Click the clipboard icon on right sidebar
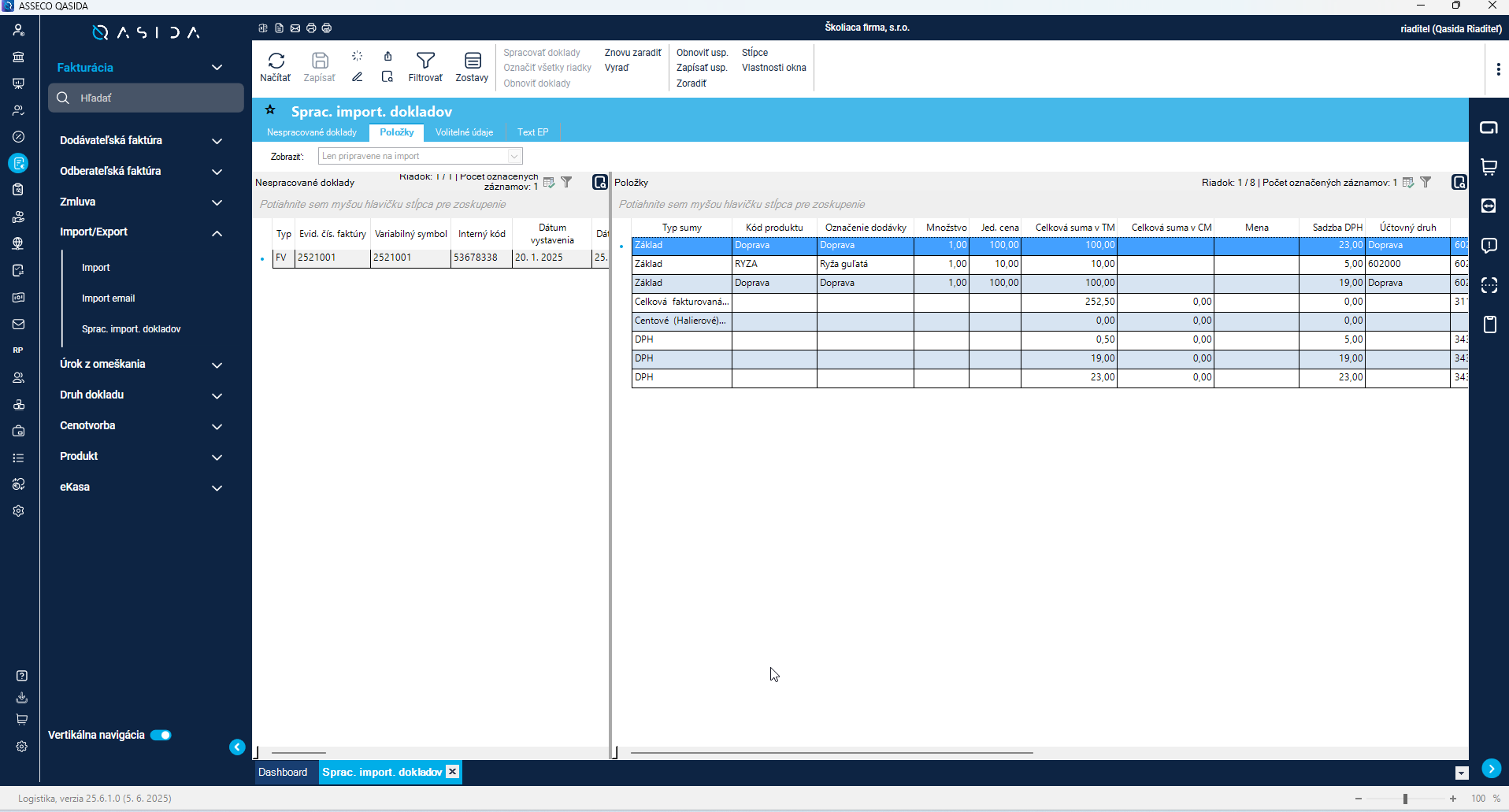Image resolution: width=1509 pixels, height=812 pixels. pos(1489,324)
